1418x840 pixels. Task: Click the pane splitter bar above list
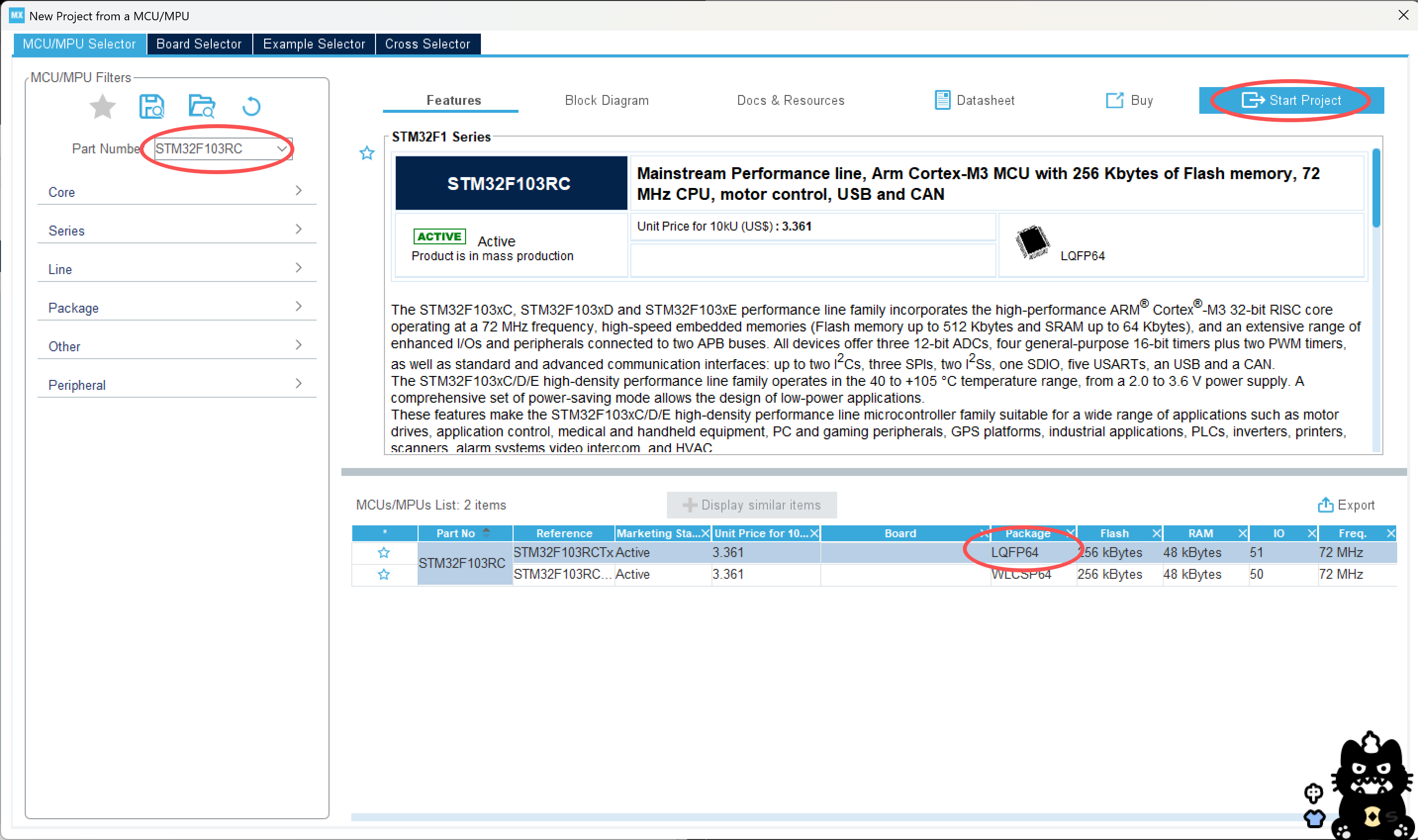tap(873, 472)
